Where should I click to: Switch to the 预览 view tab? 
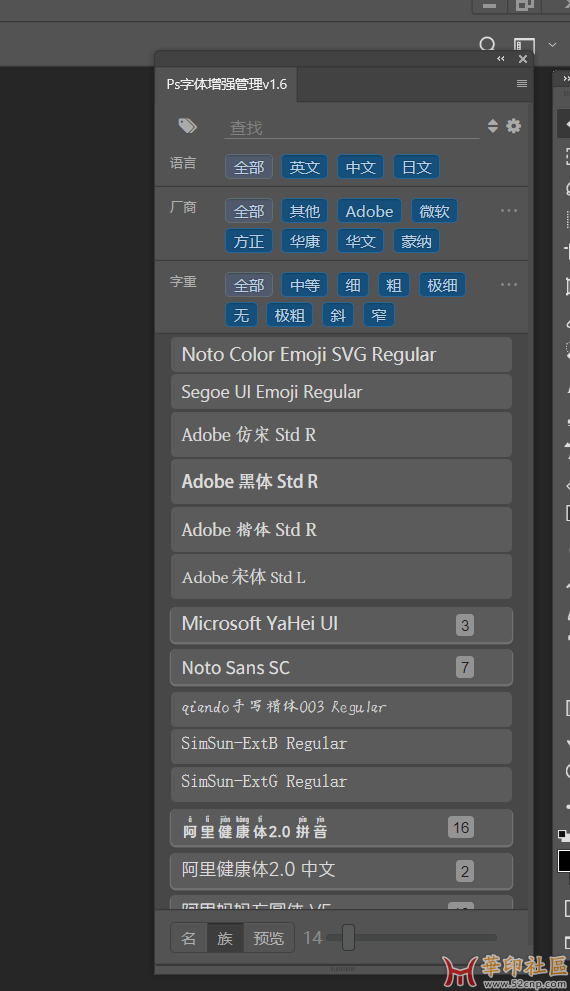pyautogui.click(x=269, y=938)
